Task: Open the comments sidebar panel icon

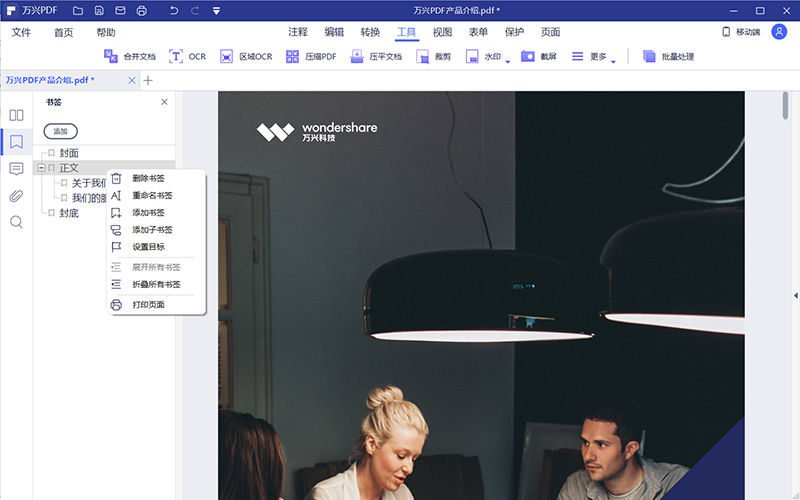Action: pyautogui.click(x=16, y=168)
